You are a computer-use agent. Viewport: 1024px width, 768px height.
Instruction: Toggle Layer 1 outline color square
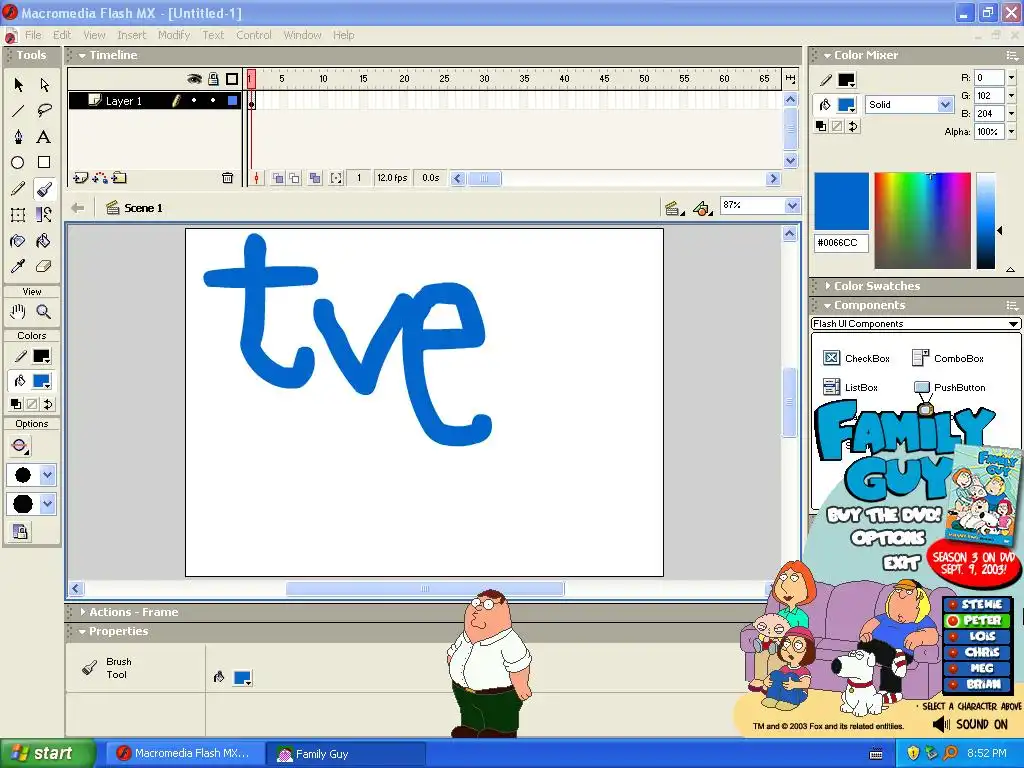tap(232, 101)
